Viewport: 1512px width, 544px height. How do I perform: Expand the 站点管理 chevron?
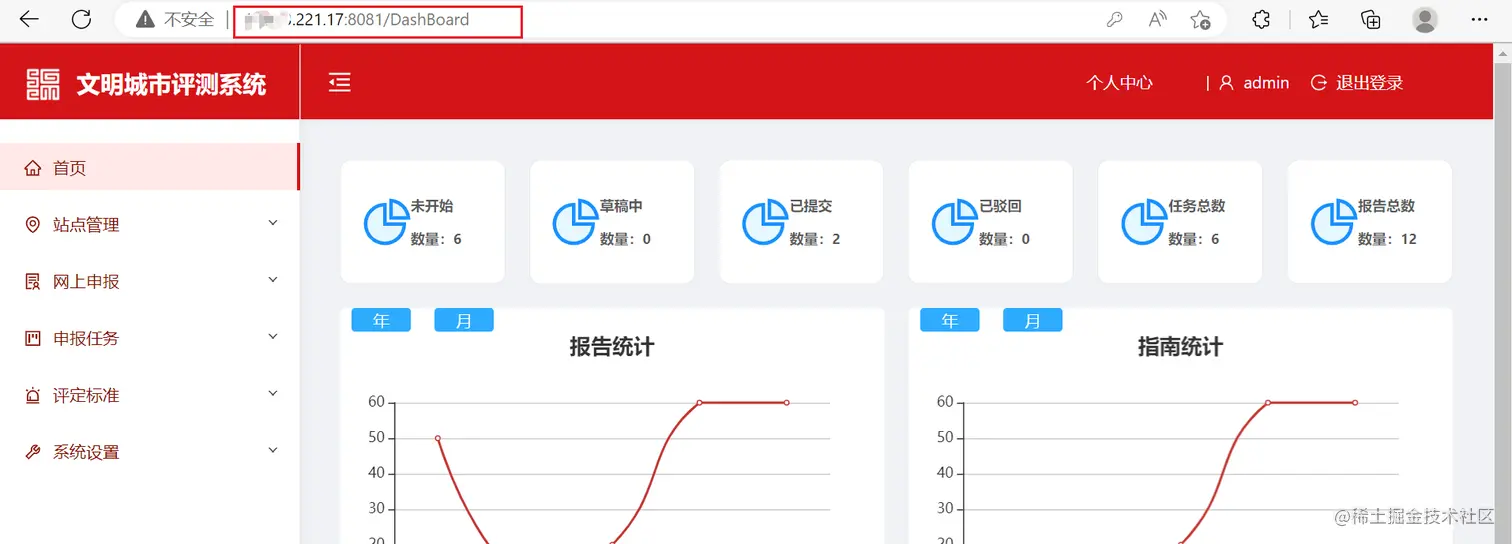coord(273,224)
